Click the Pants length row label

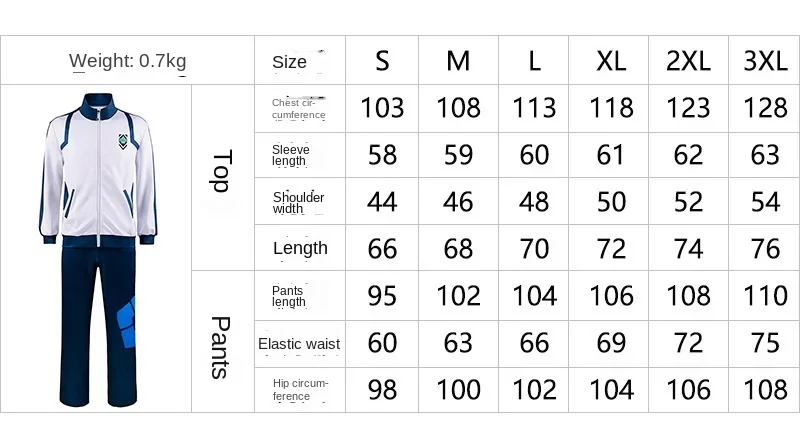point(289,296)
